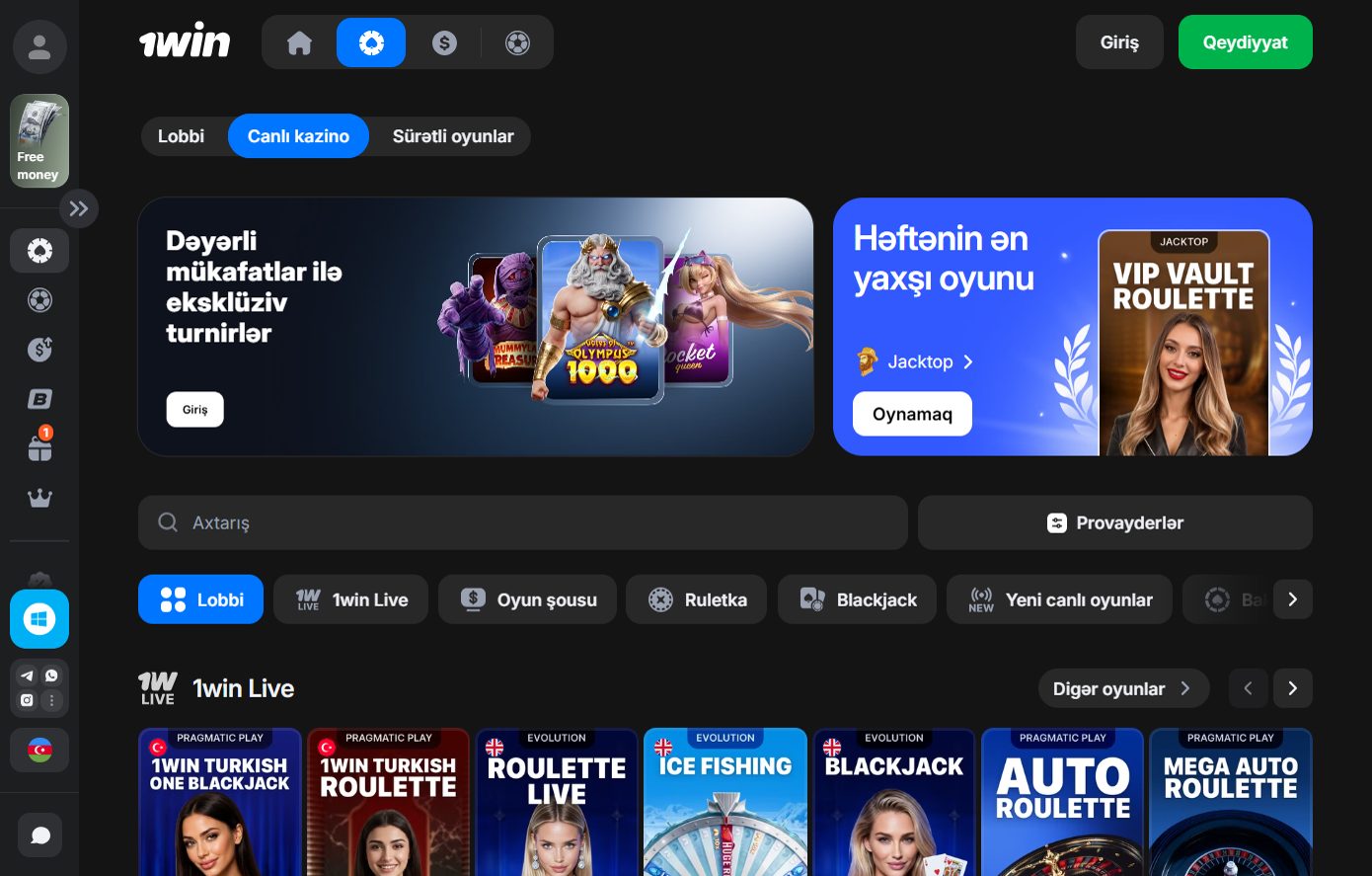Open 1Win Turkish One Blackjack game

pos(220,802)
